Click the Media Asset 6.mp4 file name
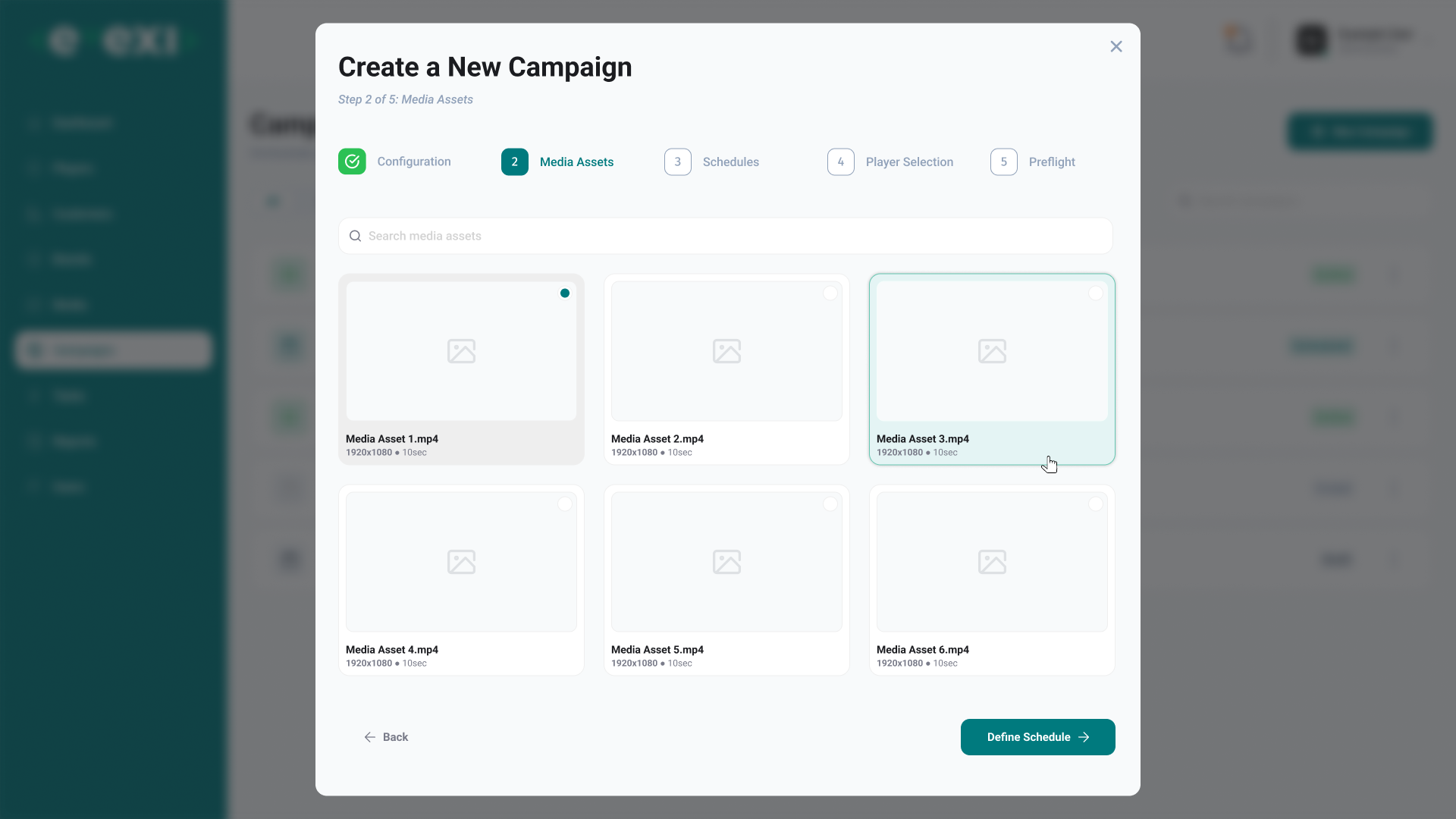 click(x=923, y=650)
